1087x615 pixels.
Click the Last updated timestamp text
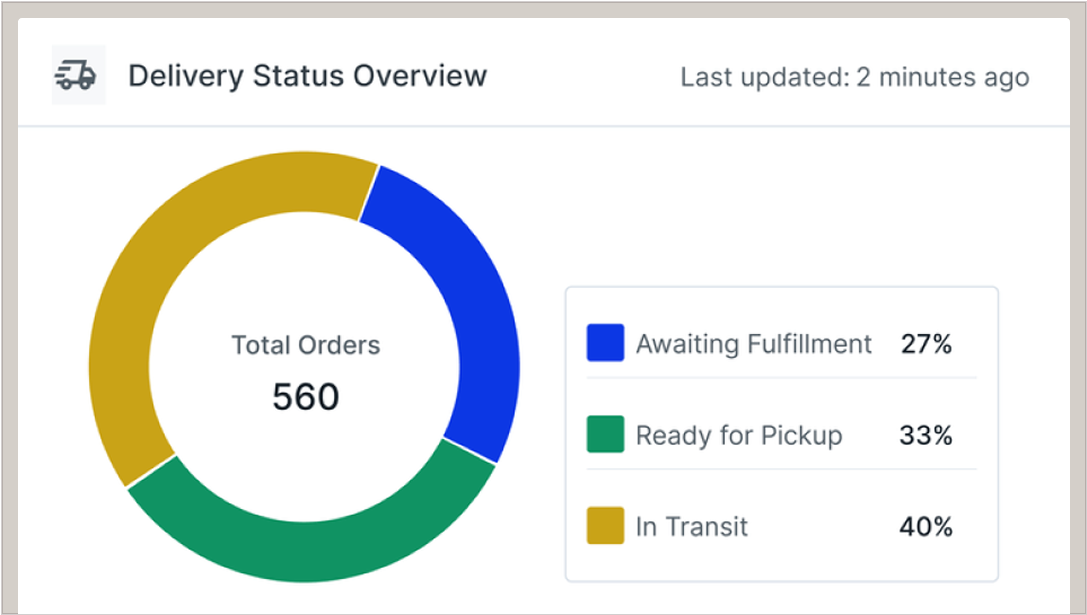[854, 77]
